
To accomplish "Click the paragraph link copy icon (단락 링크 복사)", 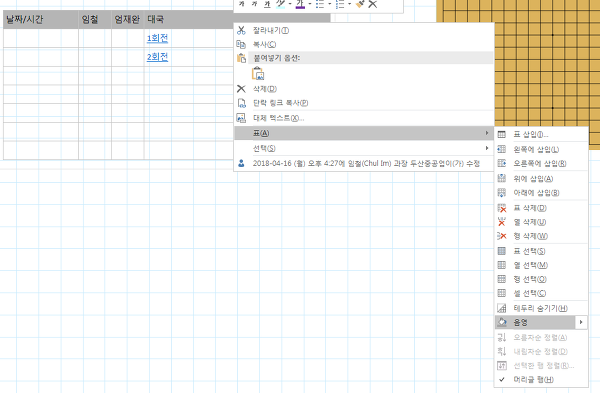I will pyautogui.click(x=241, y=103).
